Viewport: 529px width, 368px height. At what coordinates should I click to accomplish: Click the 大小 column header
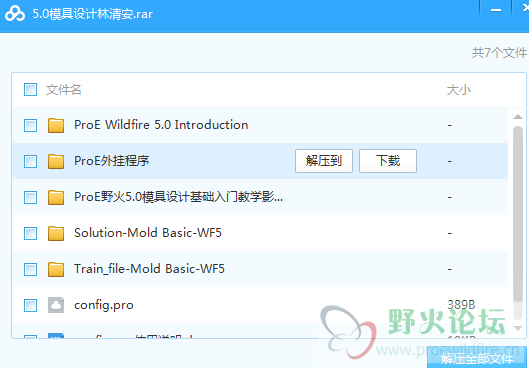(x=459, y=90)
